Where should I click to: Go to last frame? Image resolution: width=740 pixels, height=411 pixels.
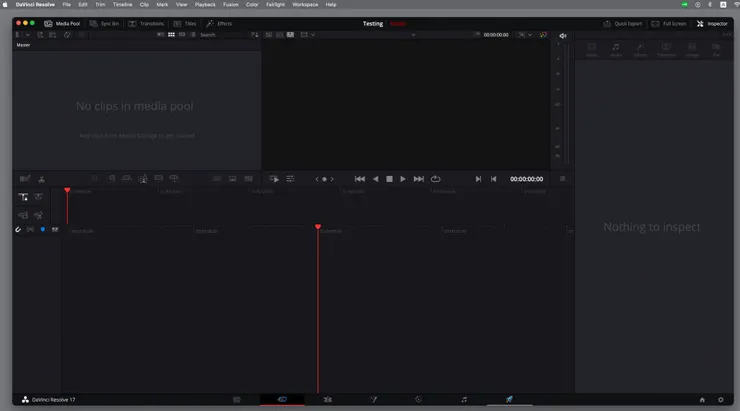point(419,179)
